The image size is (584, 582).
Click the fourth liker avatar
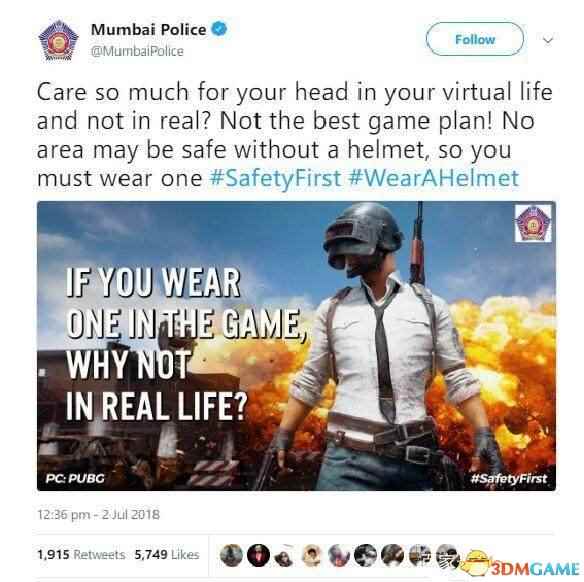coord(312,555)
